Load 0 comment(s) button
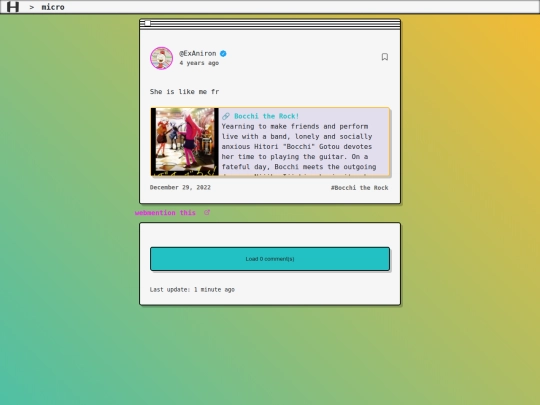 coord(270,259)
